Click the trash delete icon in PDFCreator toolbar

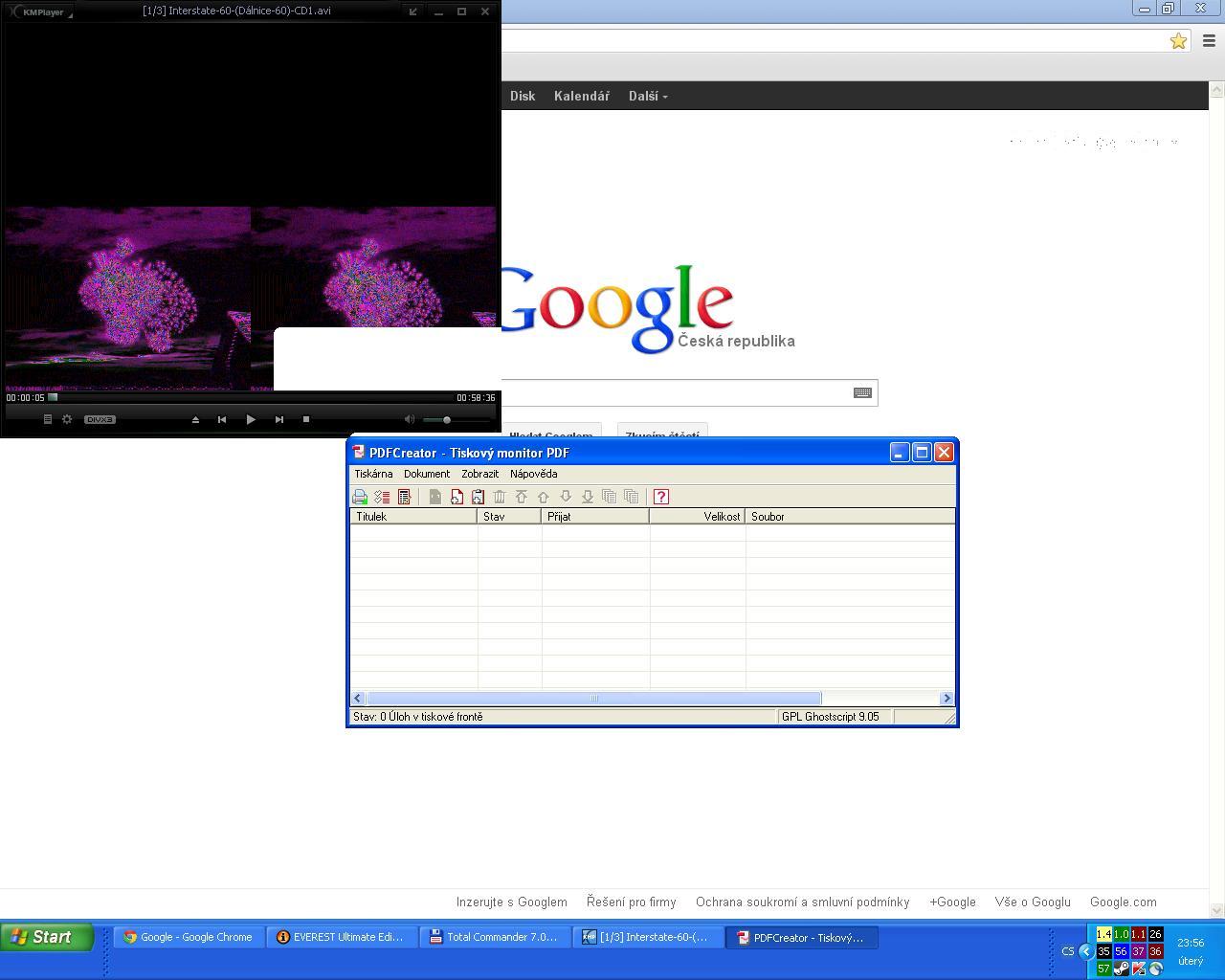coord(500,497)
